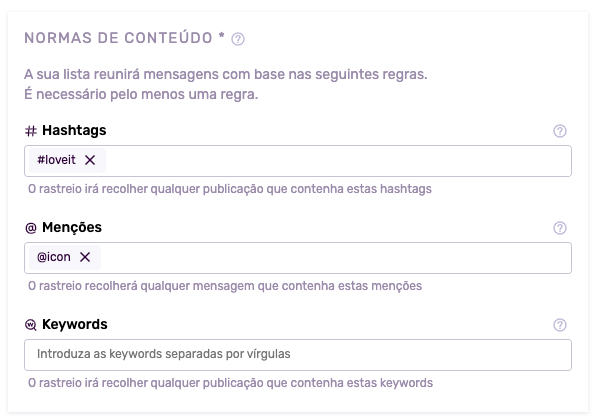Click the hash symbol icon beside Hashtags

tap(31, 131)
